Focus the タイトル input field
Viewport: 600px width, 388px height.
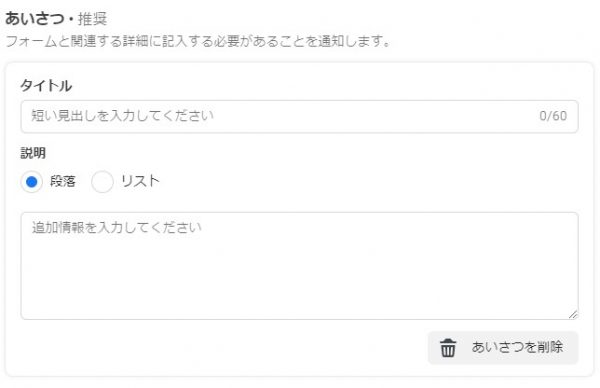coord(299,116)
